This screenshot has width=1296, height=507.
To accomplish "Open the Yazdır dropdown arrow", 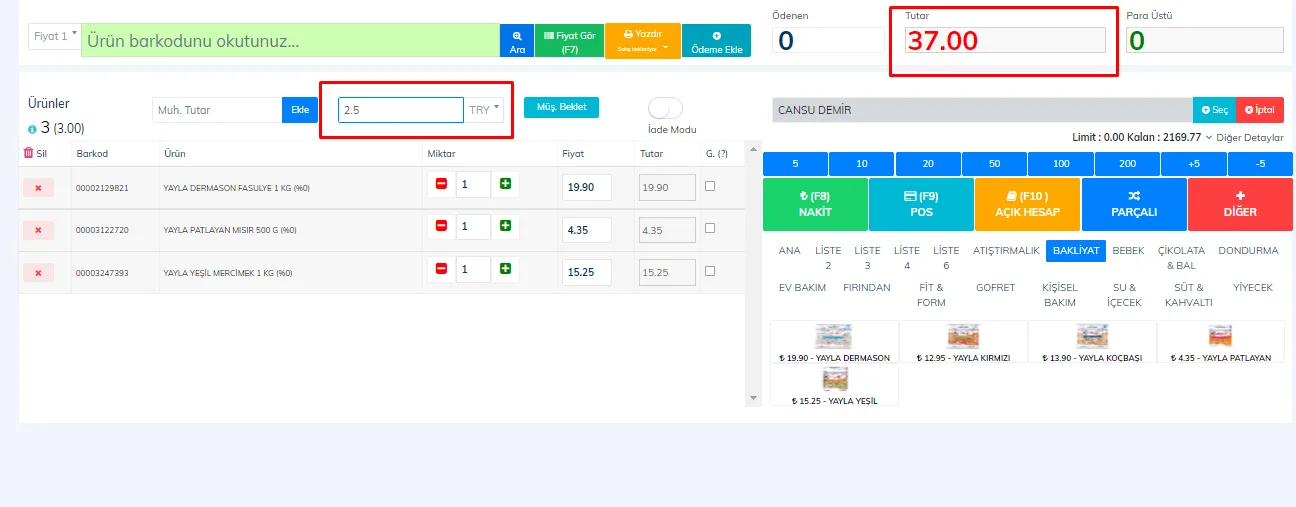I will pos(664,47).
